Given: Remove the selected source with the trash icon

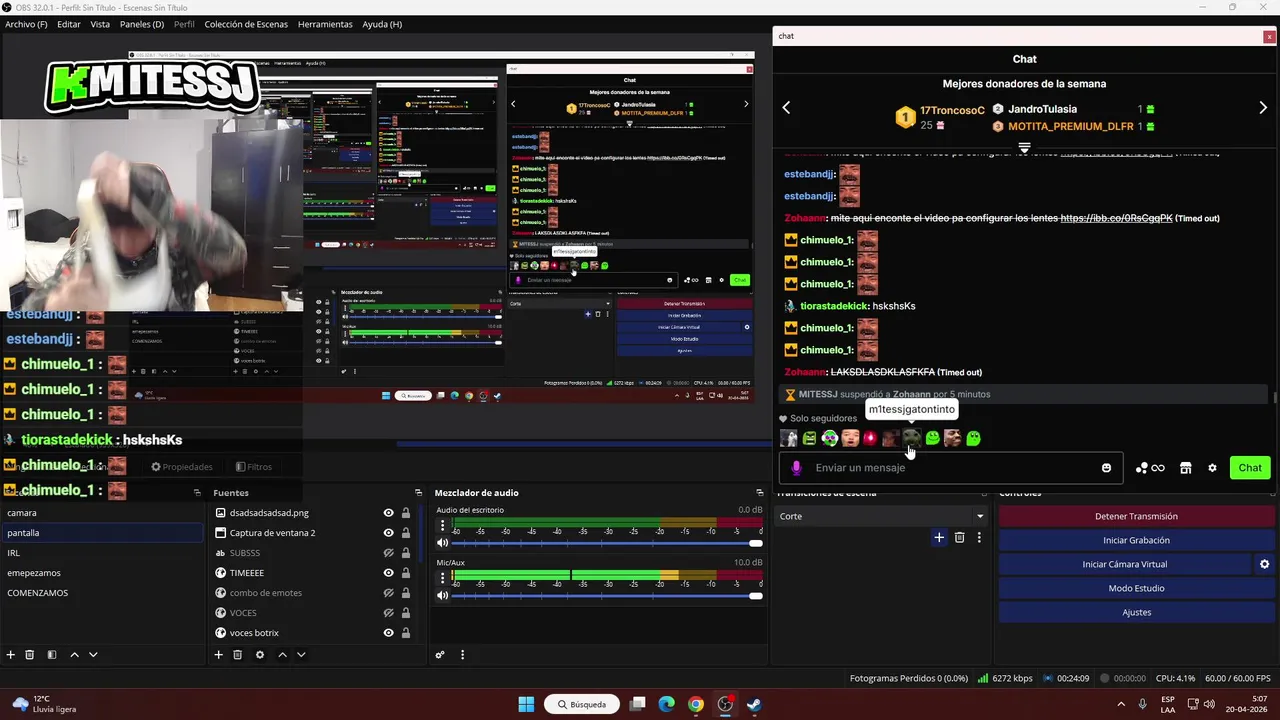Looking at the screenshot, I should 237,655.
